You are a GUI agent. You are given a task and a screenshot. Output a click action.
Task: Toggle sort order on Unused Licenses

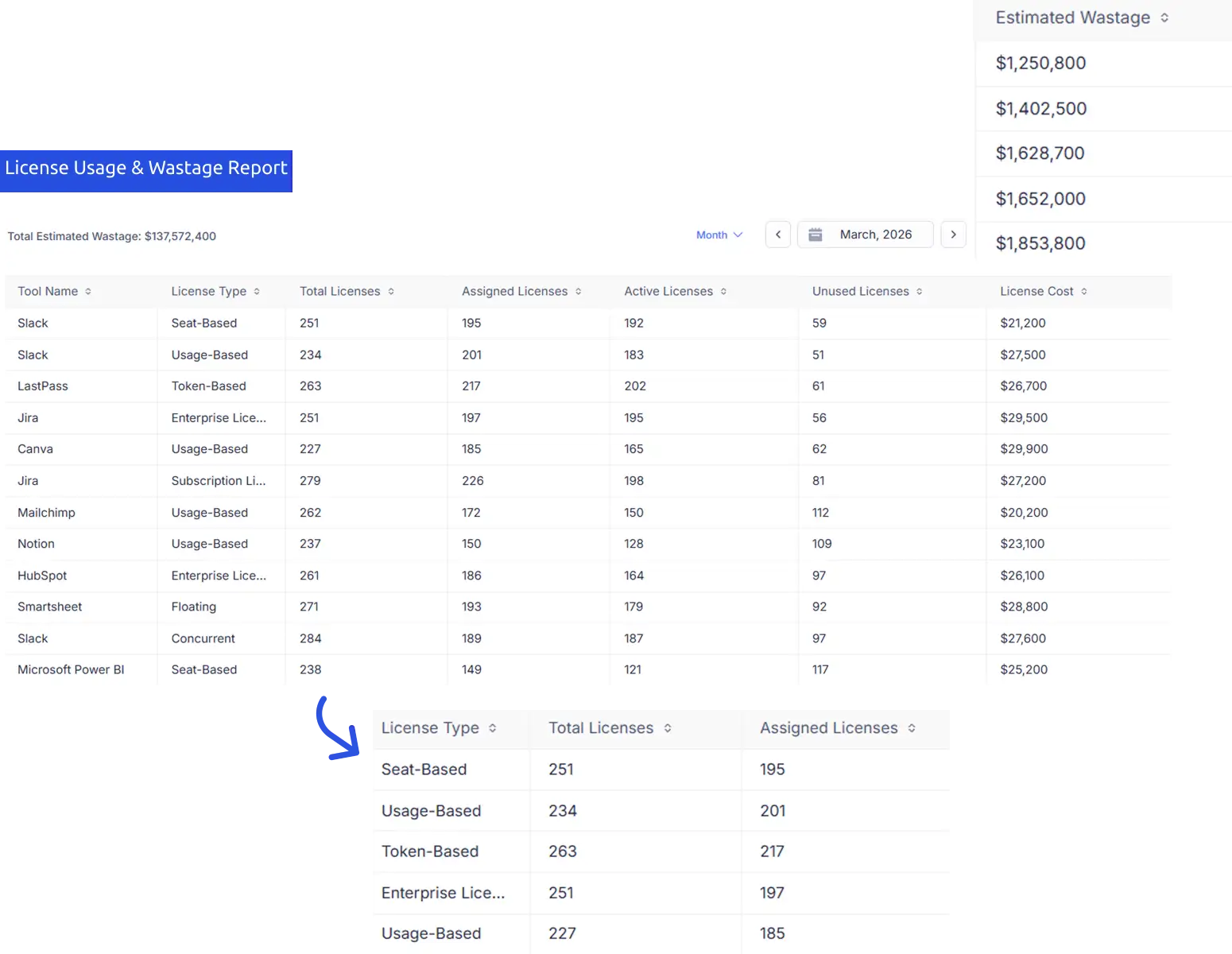point(920,291)
